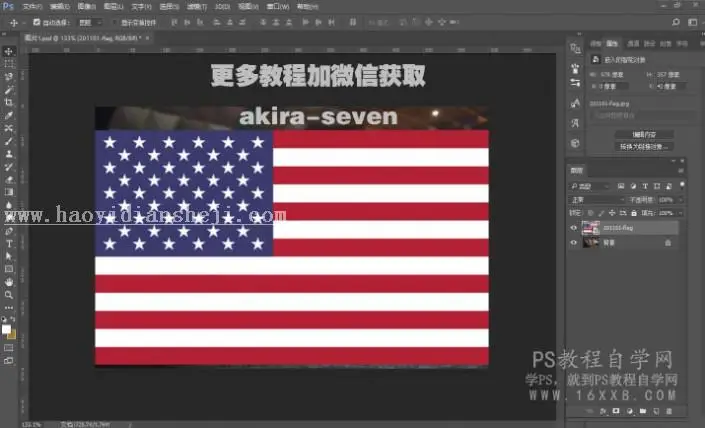
Task: Hide the flag layer via eye icon
Action: tap(573, 228)
